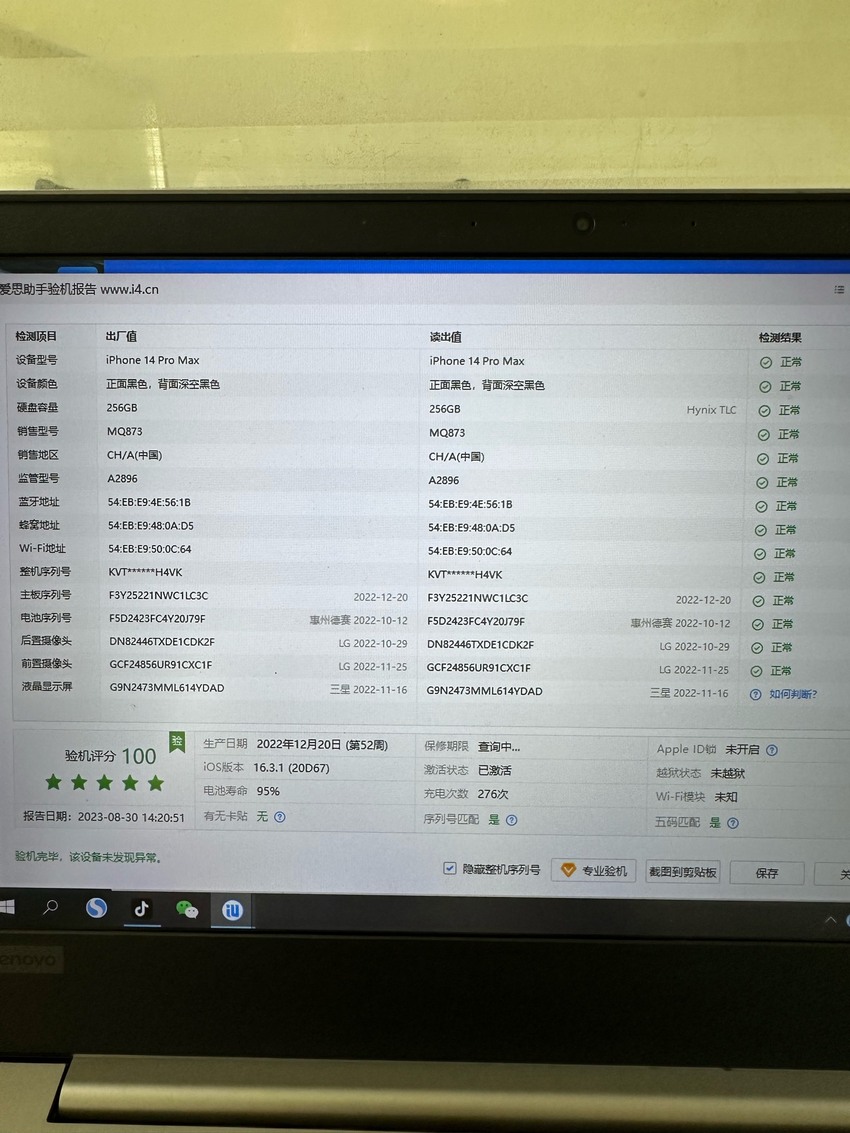Click the 读出值 column header
The image size is (850, 1133).
[x=445, y=337]
